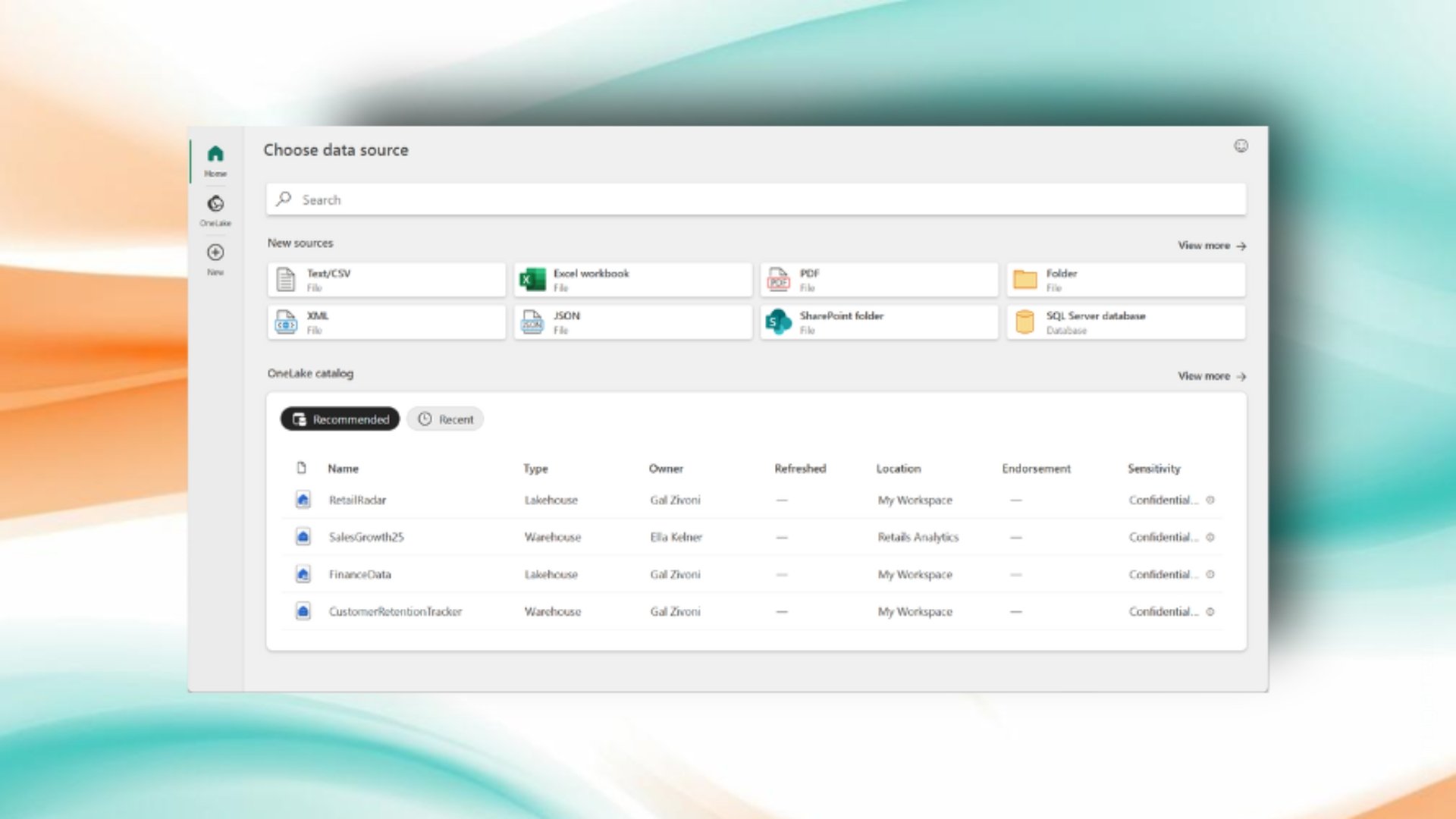
Task: Choose the JSON source card
Action: coord(633,322)
